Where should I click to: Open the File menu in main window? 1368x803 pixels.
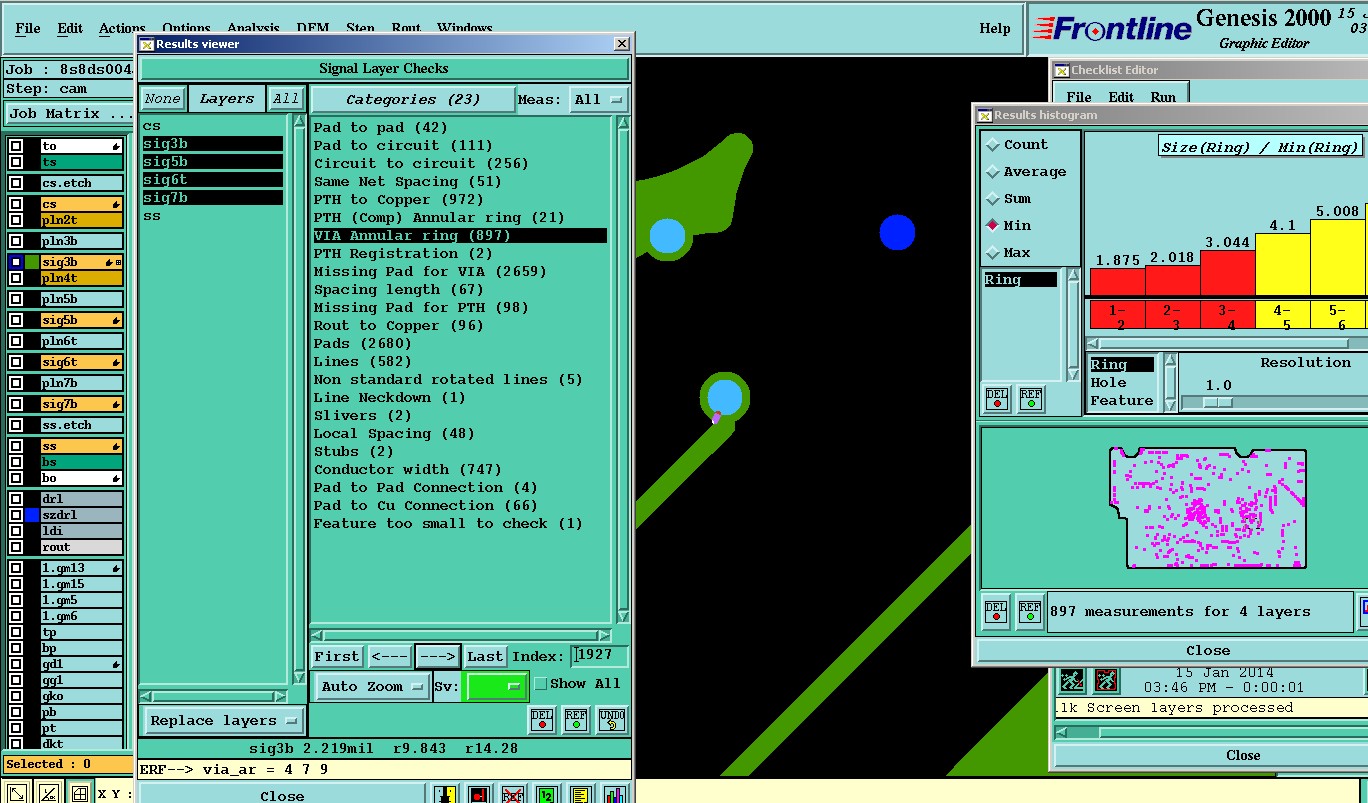(28, 28)
